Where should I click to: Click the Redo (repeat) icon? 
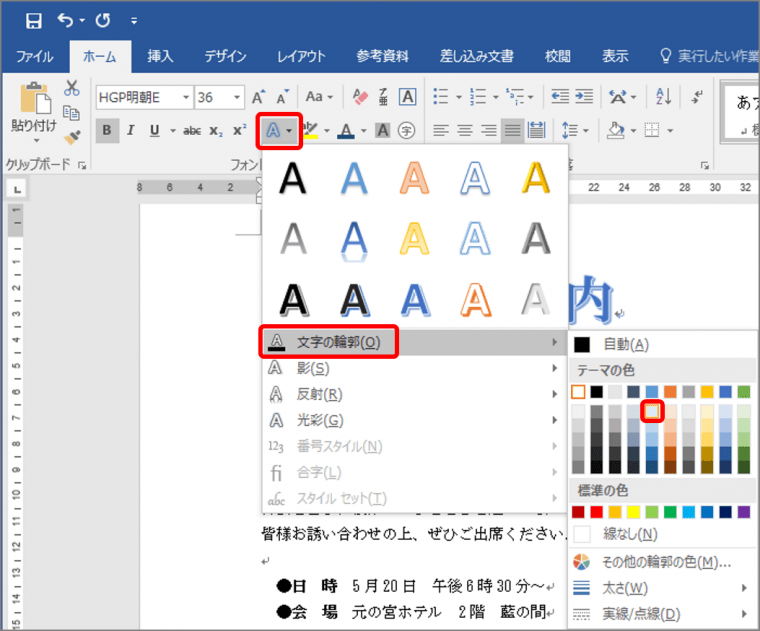coord(102,20)
